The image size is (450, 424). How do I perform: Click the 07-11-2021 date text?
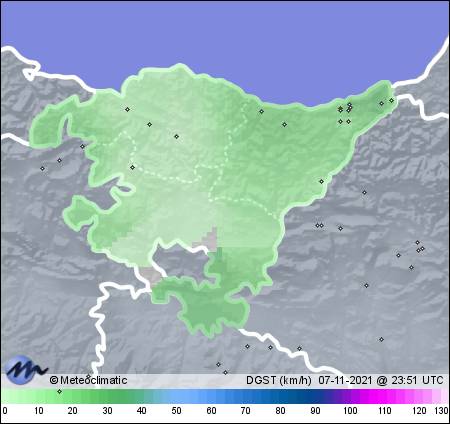tap(345, 380)
